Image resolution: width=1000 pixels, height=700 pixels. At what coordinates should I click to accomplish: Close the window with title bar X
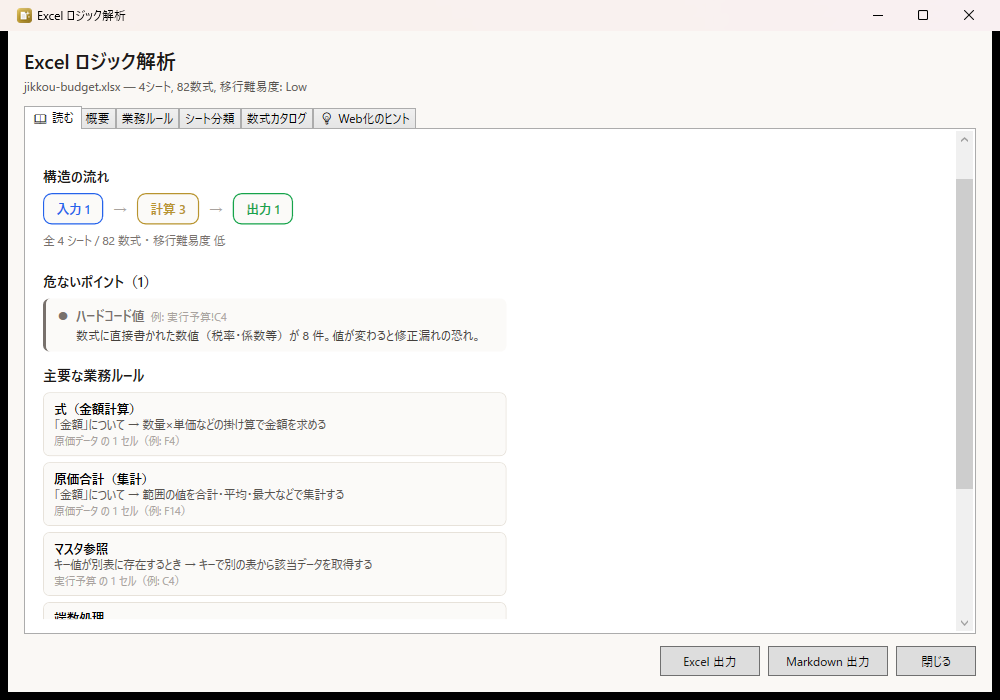[x=969, y=15]
